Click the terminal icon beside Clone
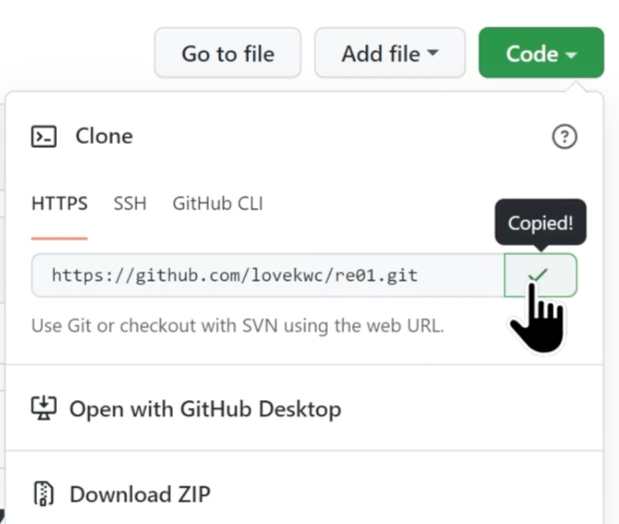Screen dimensions: 619x524 44,136
